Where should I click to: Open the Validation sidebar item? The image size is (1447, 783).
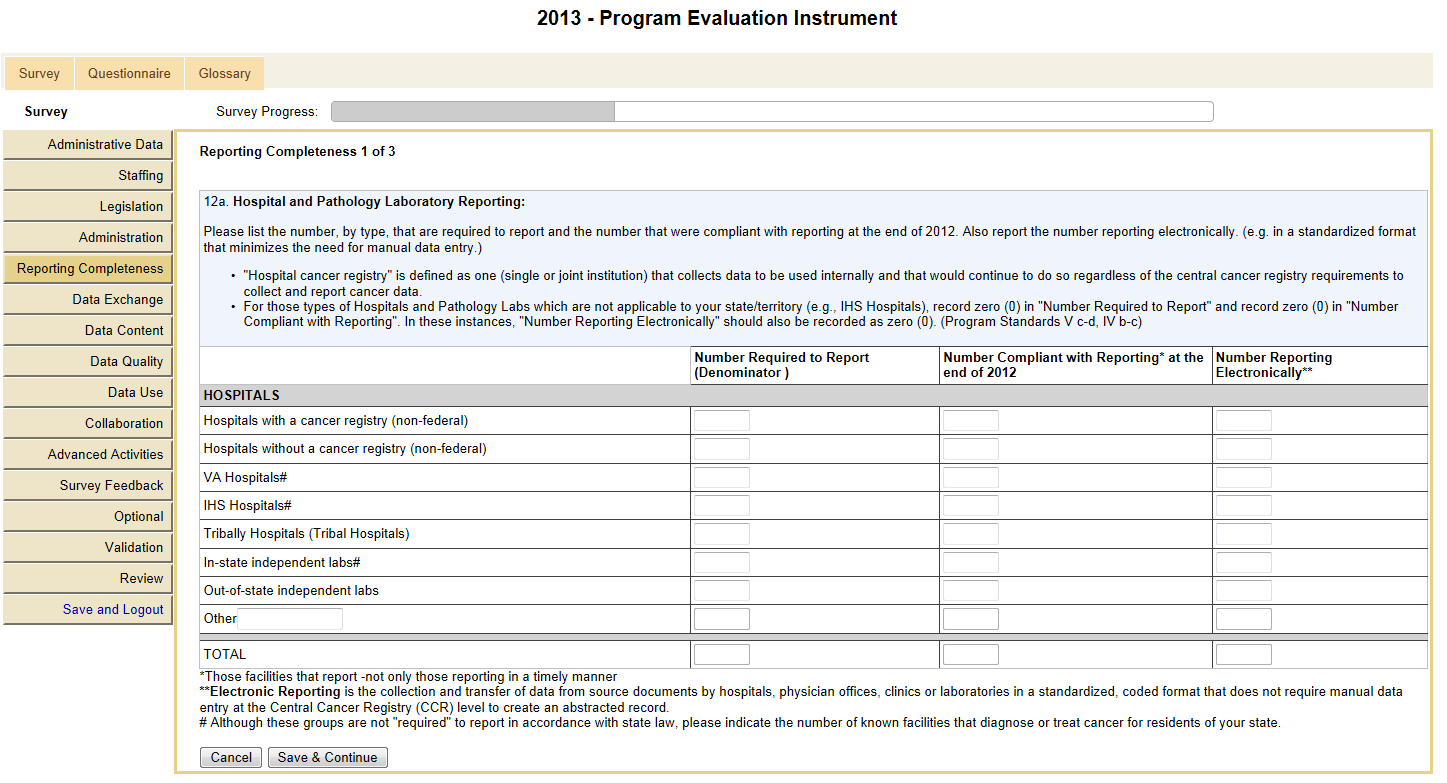pyautogui.click(x=88, y=548)
